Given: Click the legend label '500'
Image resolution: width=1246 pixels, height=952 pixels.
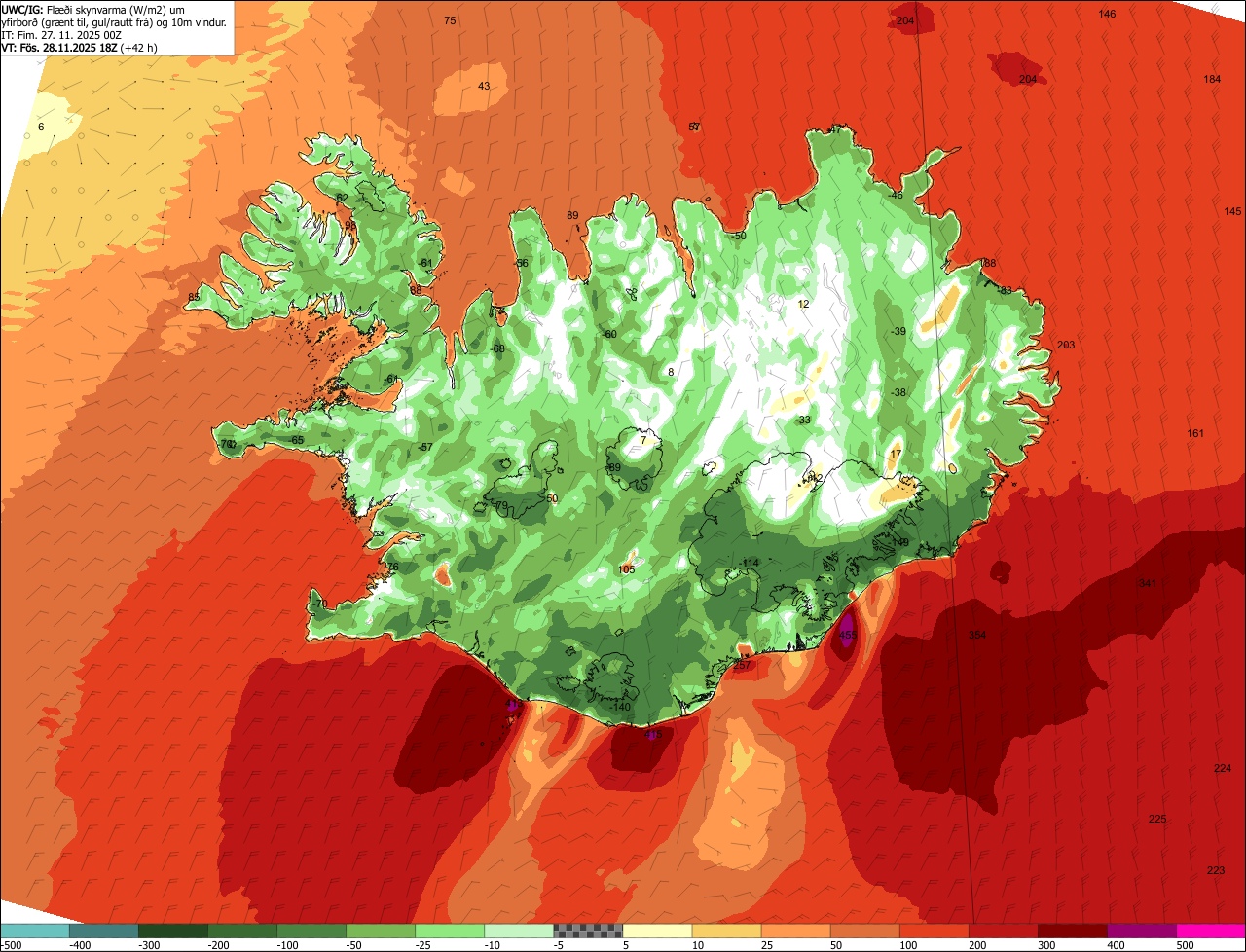Looking at the screenshot, I should pos(1185,945).
